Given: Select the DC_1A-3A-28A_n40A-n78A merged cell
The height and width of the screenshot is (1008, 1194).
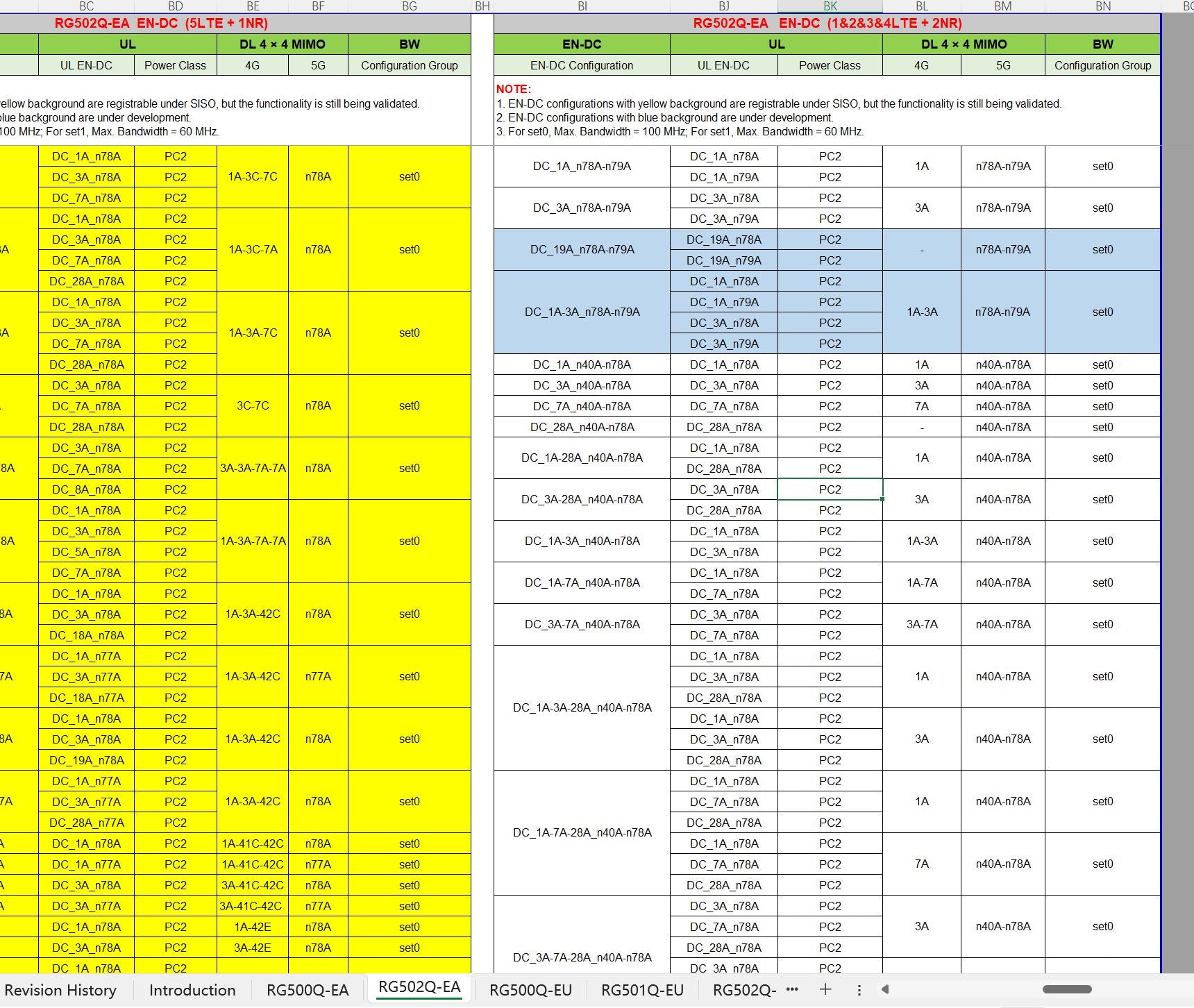Looking at the screenshot, I should point(582,708).
